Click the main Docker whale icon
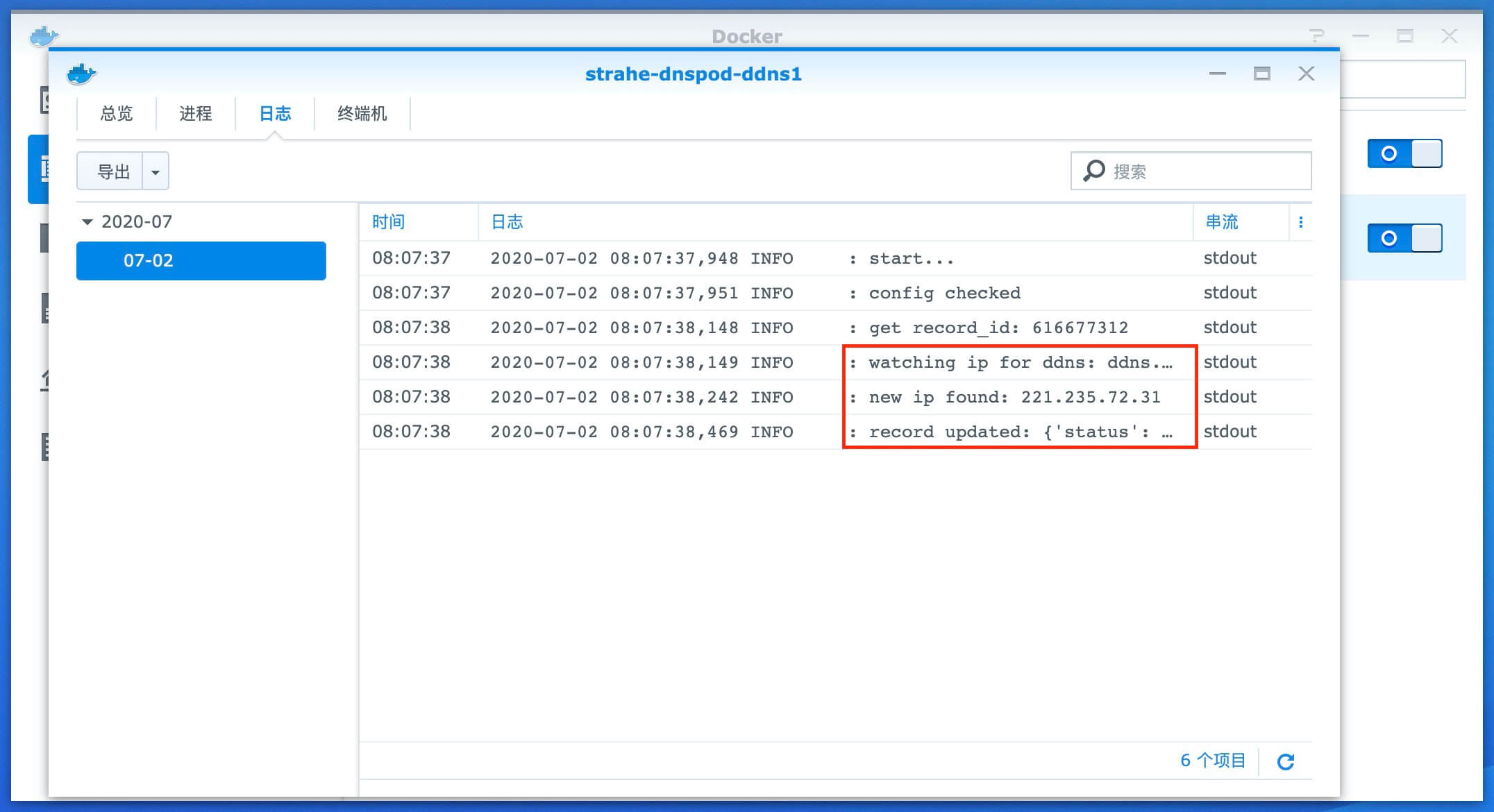This screenshot has height=812, width=1494. pyautogui.click(x=43, y=36)
